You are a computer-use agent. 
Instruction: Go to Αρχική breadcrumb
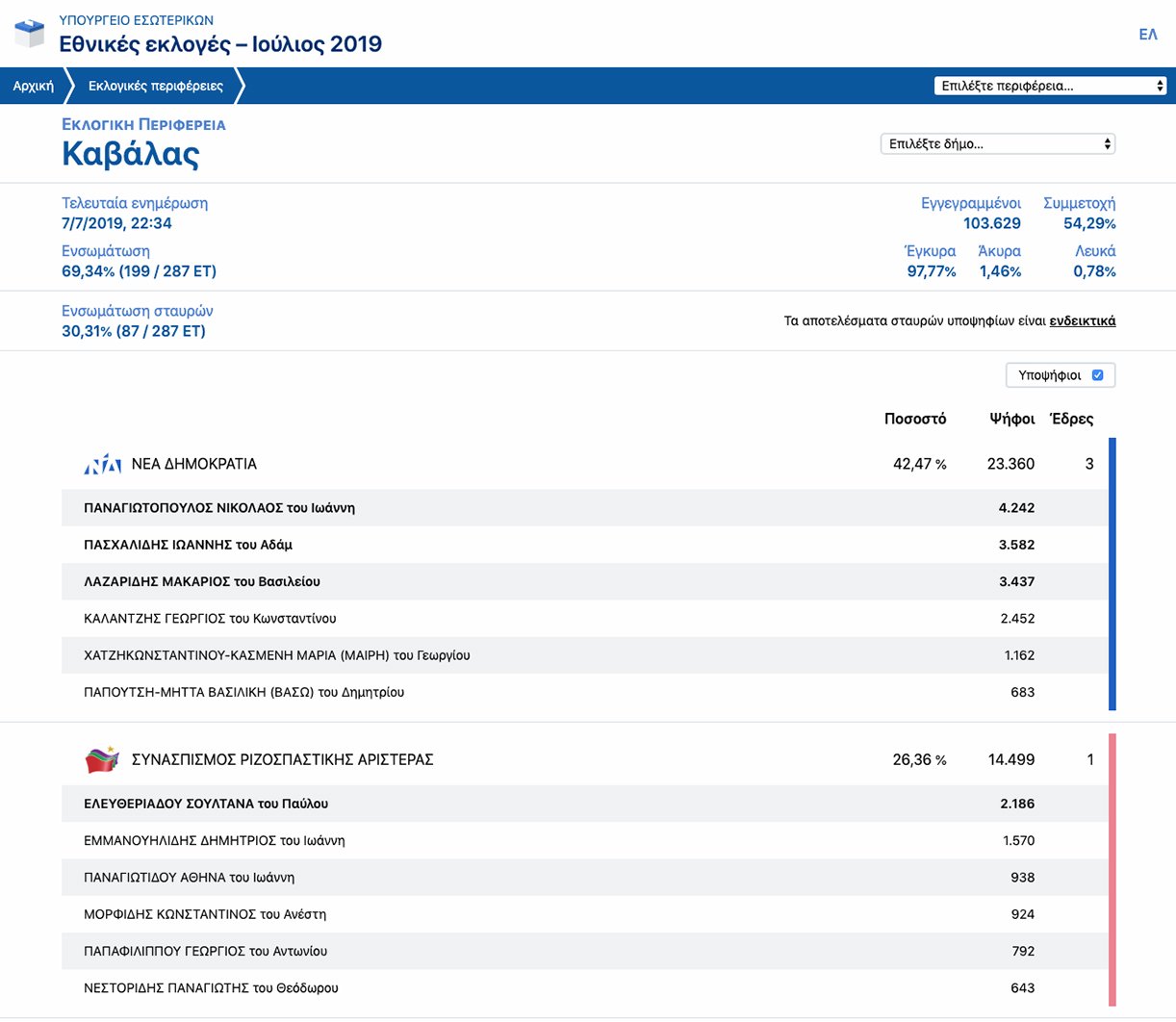coord(34,86)
